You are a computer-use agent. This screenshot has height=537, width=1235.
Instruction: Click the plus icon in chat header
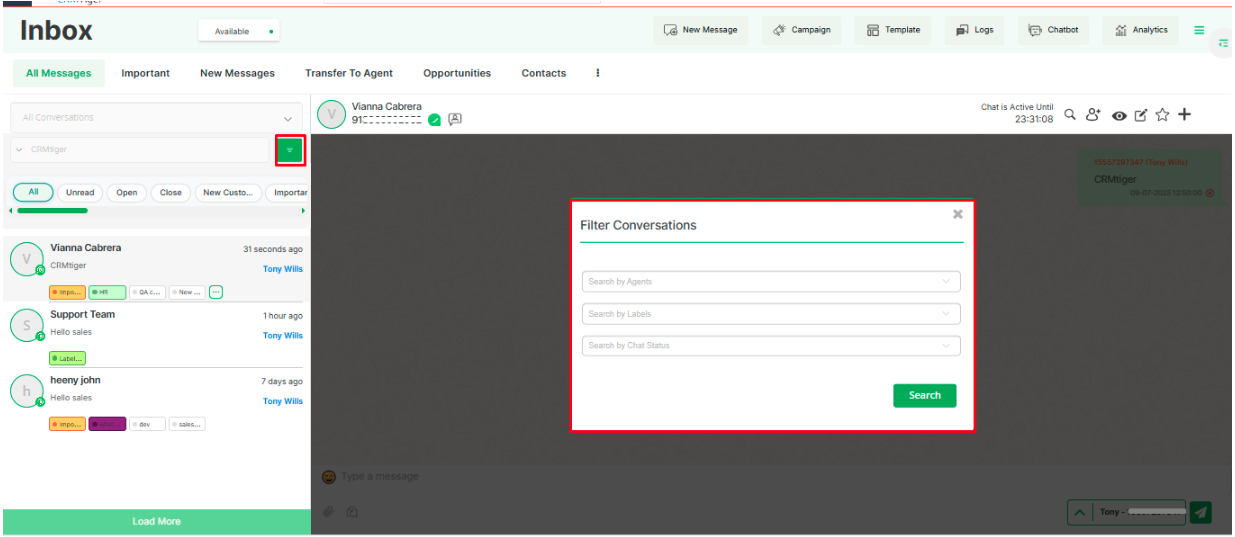[x=1185, y=114]
